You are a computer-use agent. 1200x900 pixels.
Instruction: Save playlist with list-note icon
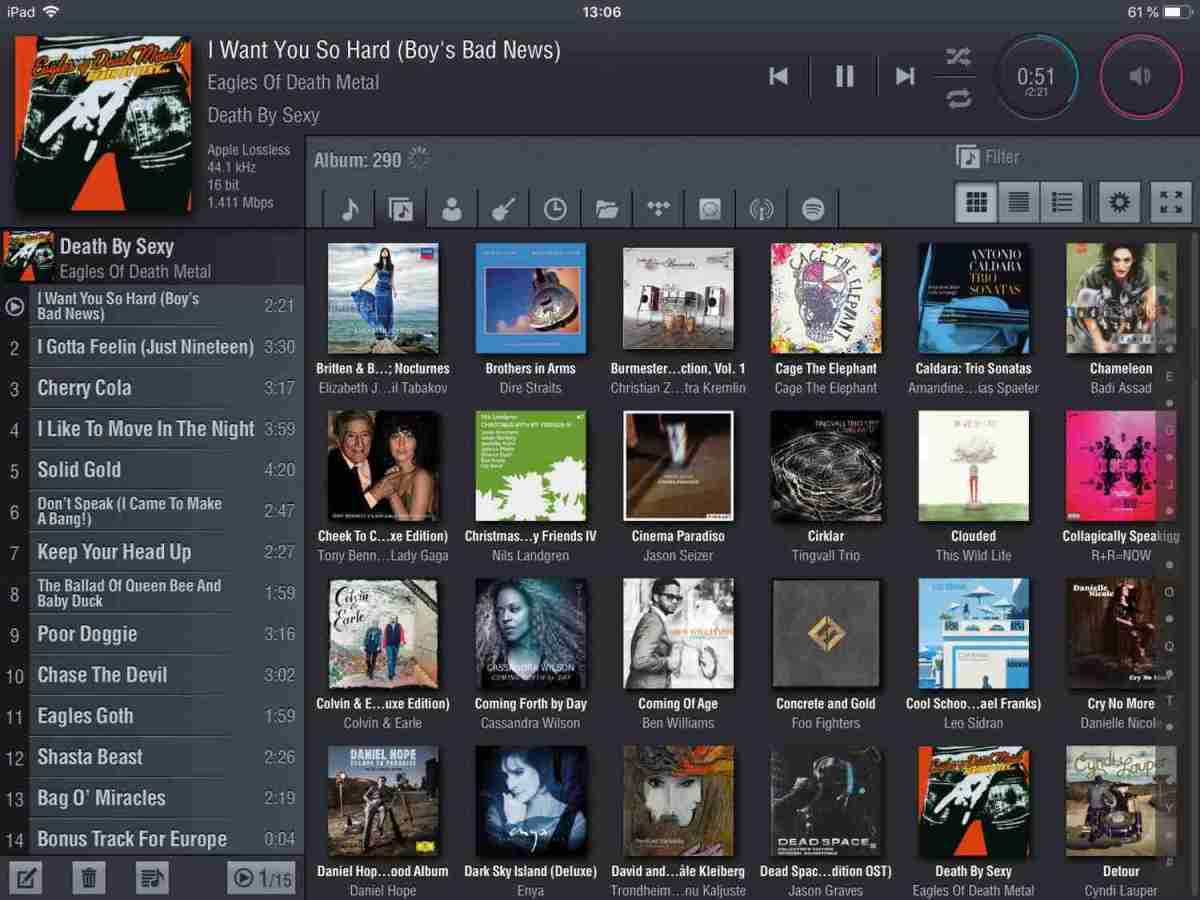pyautogui.click(x=152, y=878)
